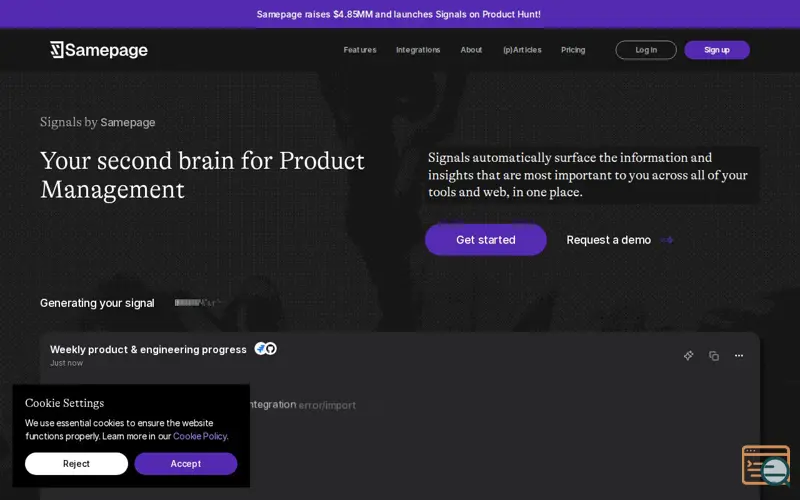Click the Generating your signal text
Viewport: 800px width, 500px height.
97,303
